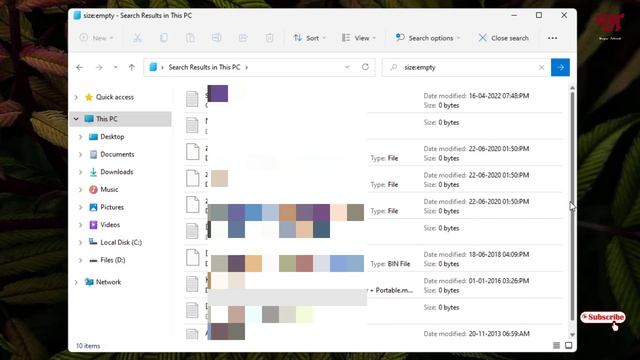Click the Desktop folder icon
Image resolution: width=640 pixels, height=360 pixels.
[93, 137]
